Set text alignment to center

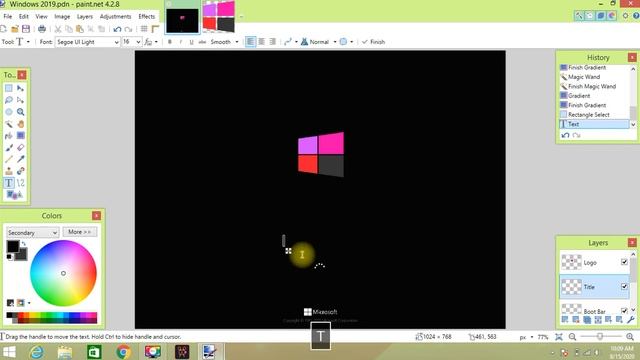coord(262,42)
